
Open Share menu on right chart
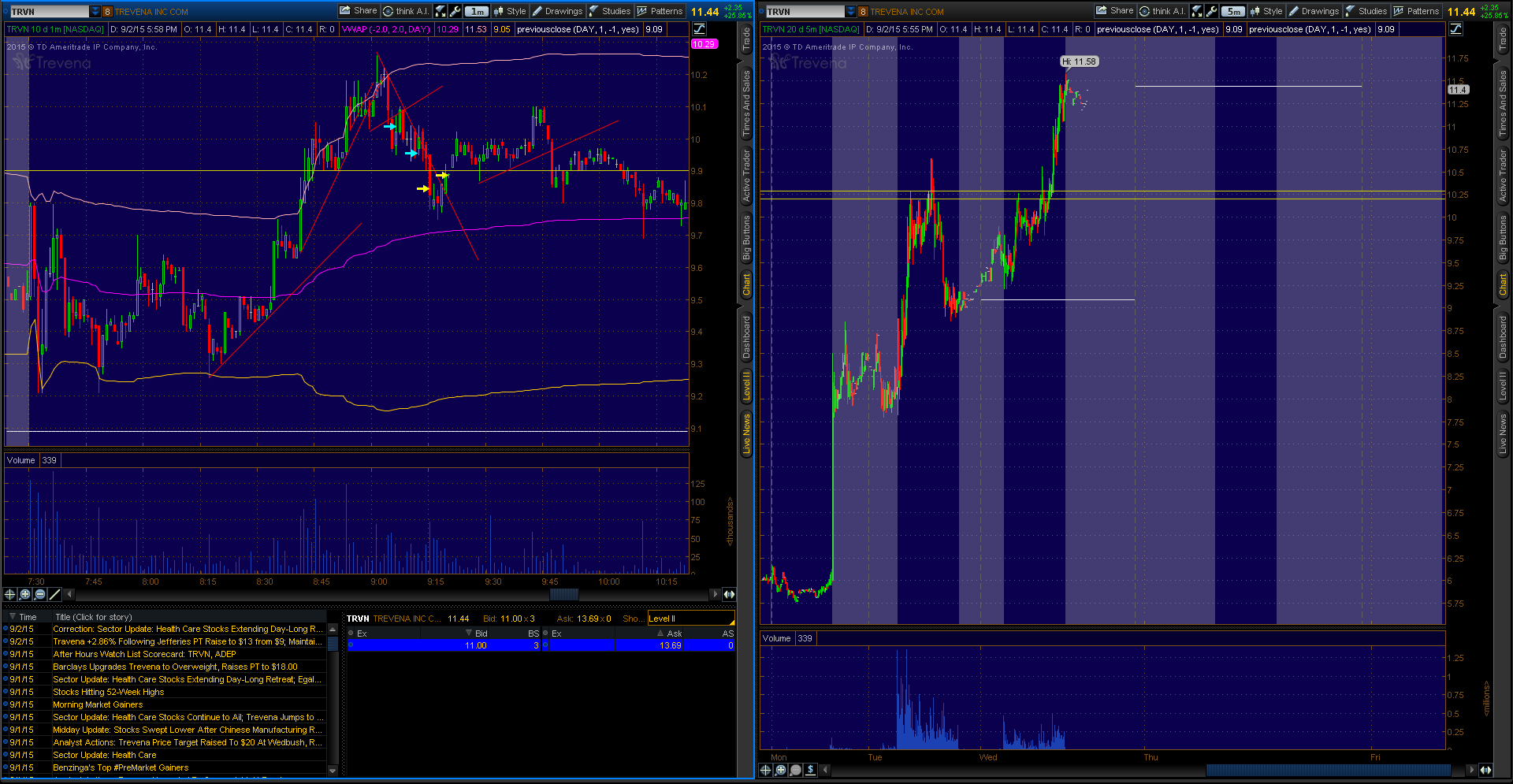click(x=1115, y=11)
